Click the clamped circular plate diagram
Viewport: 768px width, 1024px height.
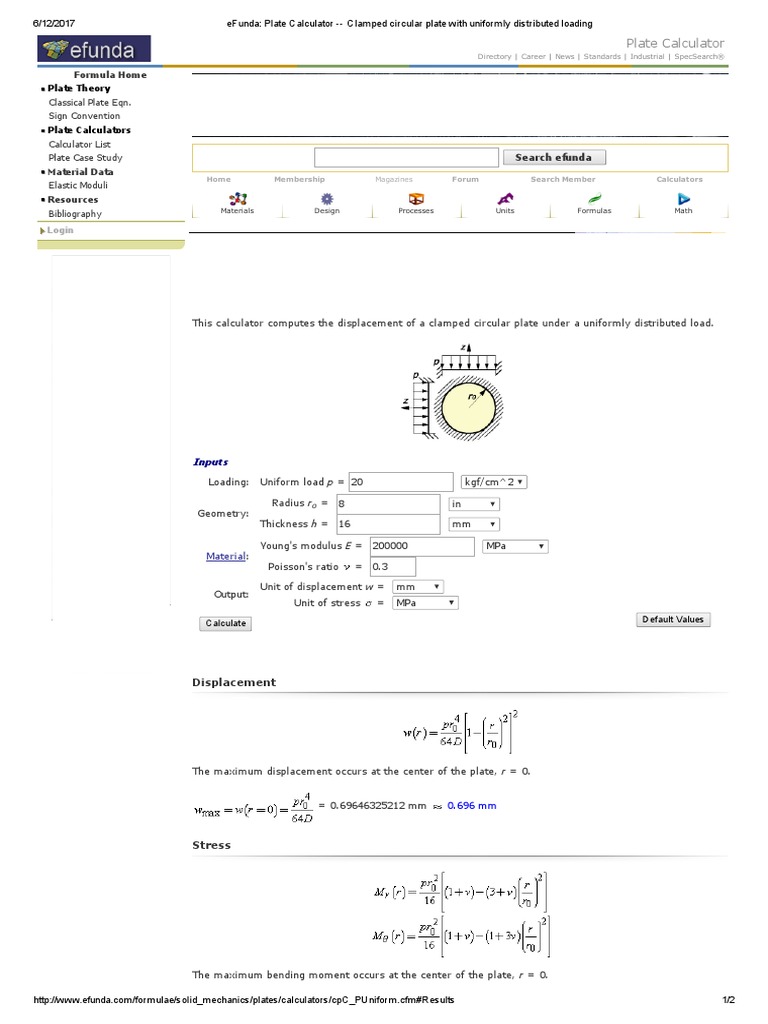pos(453,392)
